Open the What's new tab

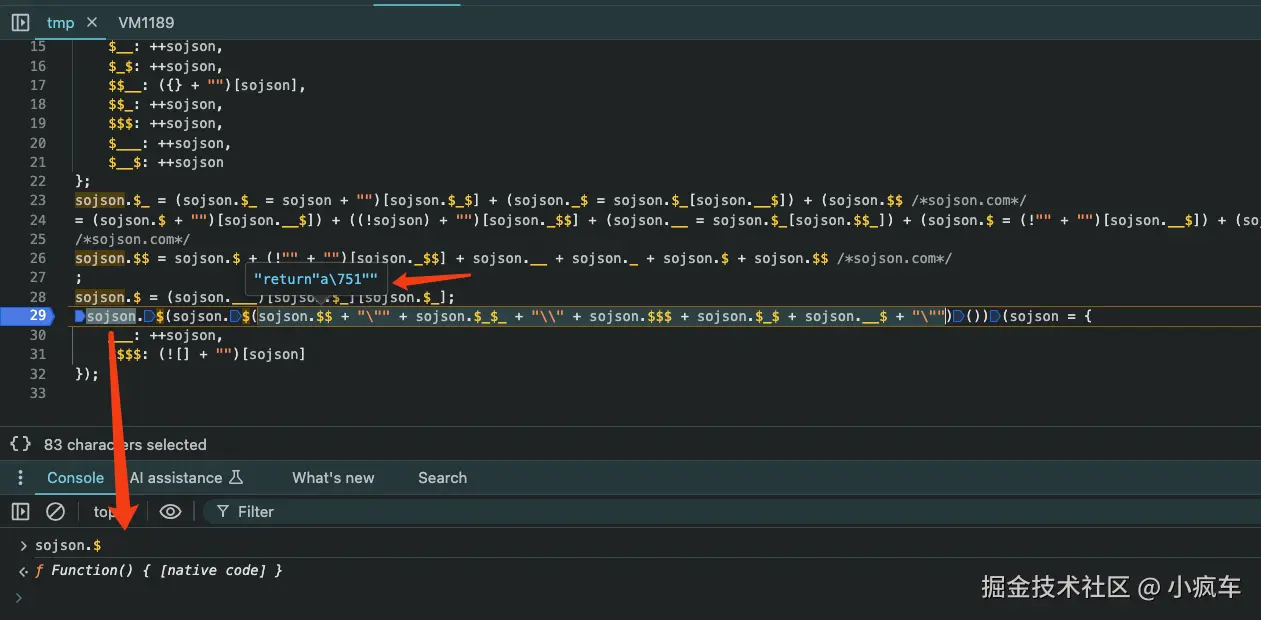click(333, 478)
